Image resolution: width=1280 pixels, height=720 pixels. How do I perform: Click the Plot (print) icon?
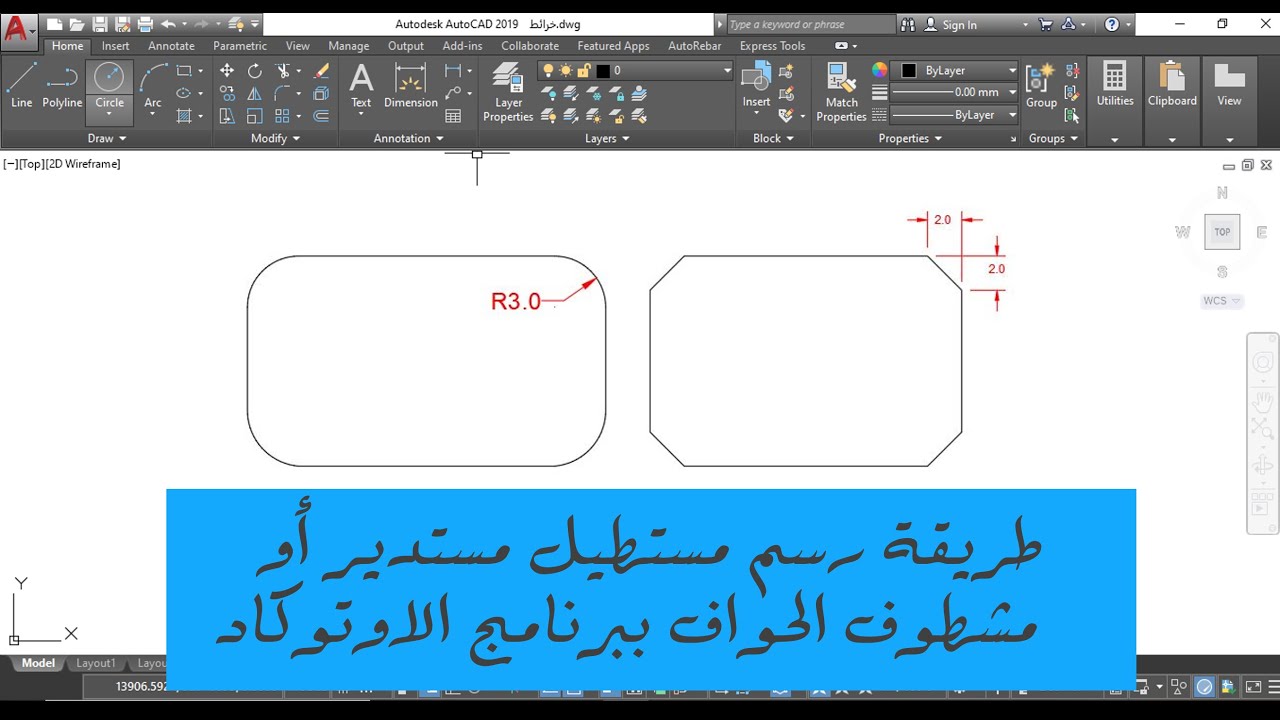click(x=145, y=24)
